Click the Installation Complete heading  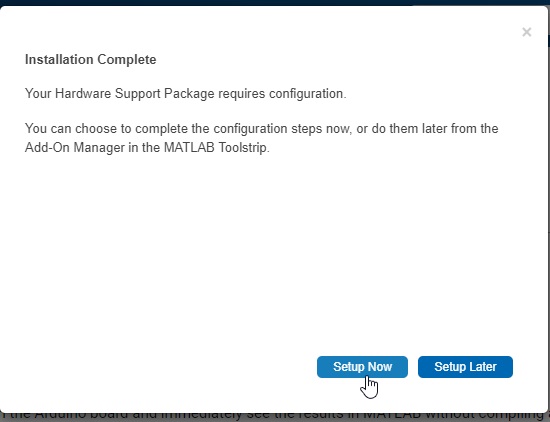pyautogui.click(x=90, y=59)
